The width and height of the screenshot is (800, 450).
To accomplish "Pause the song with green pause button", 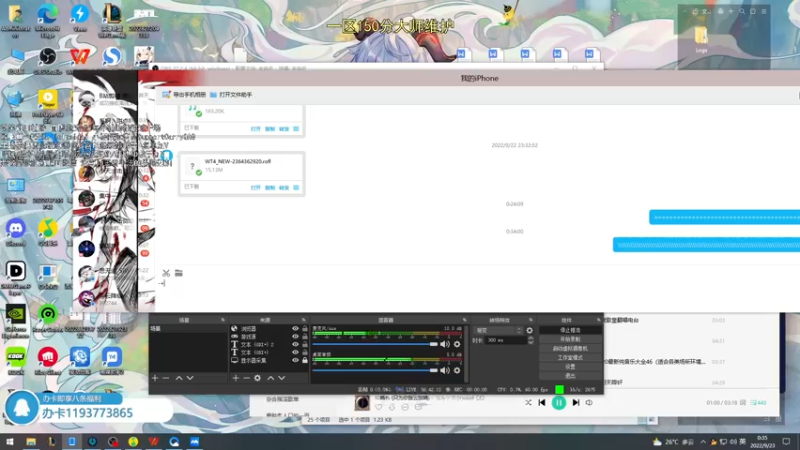I will (559, 403).
